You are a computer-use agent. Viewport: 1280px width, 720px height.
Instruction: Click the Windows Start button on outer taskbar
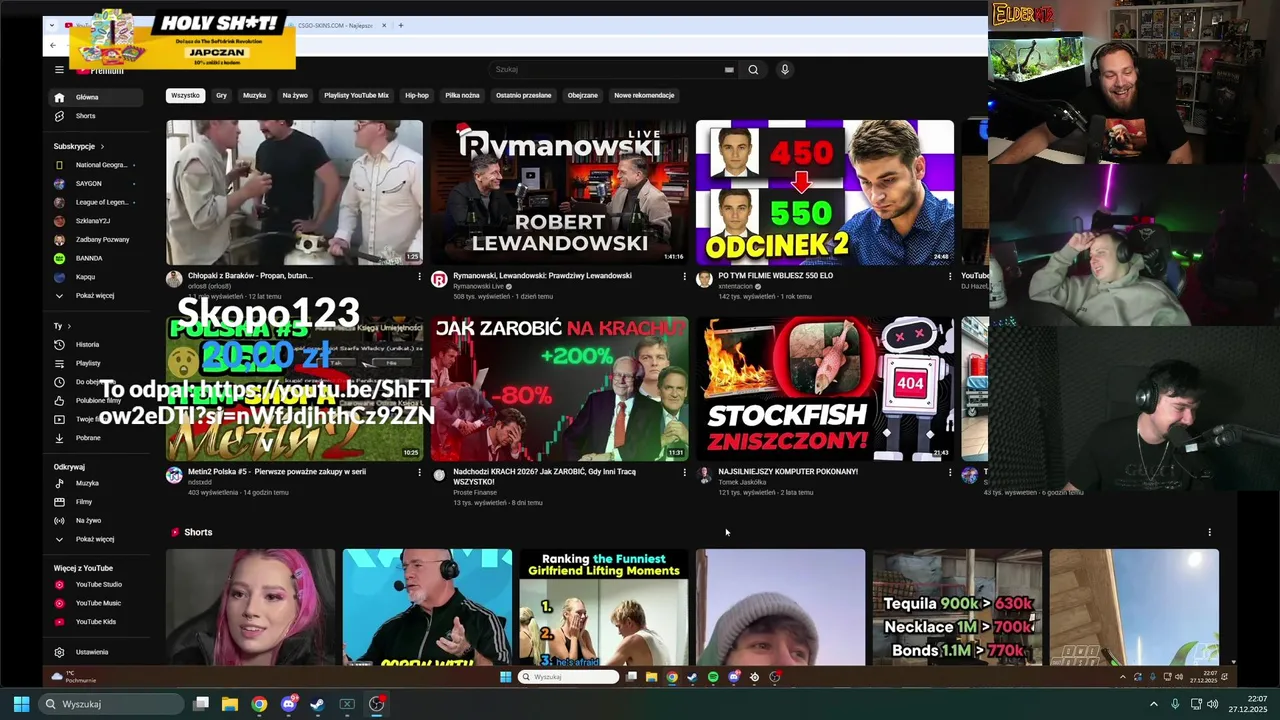pyautogui.click(x=21, y=704)
